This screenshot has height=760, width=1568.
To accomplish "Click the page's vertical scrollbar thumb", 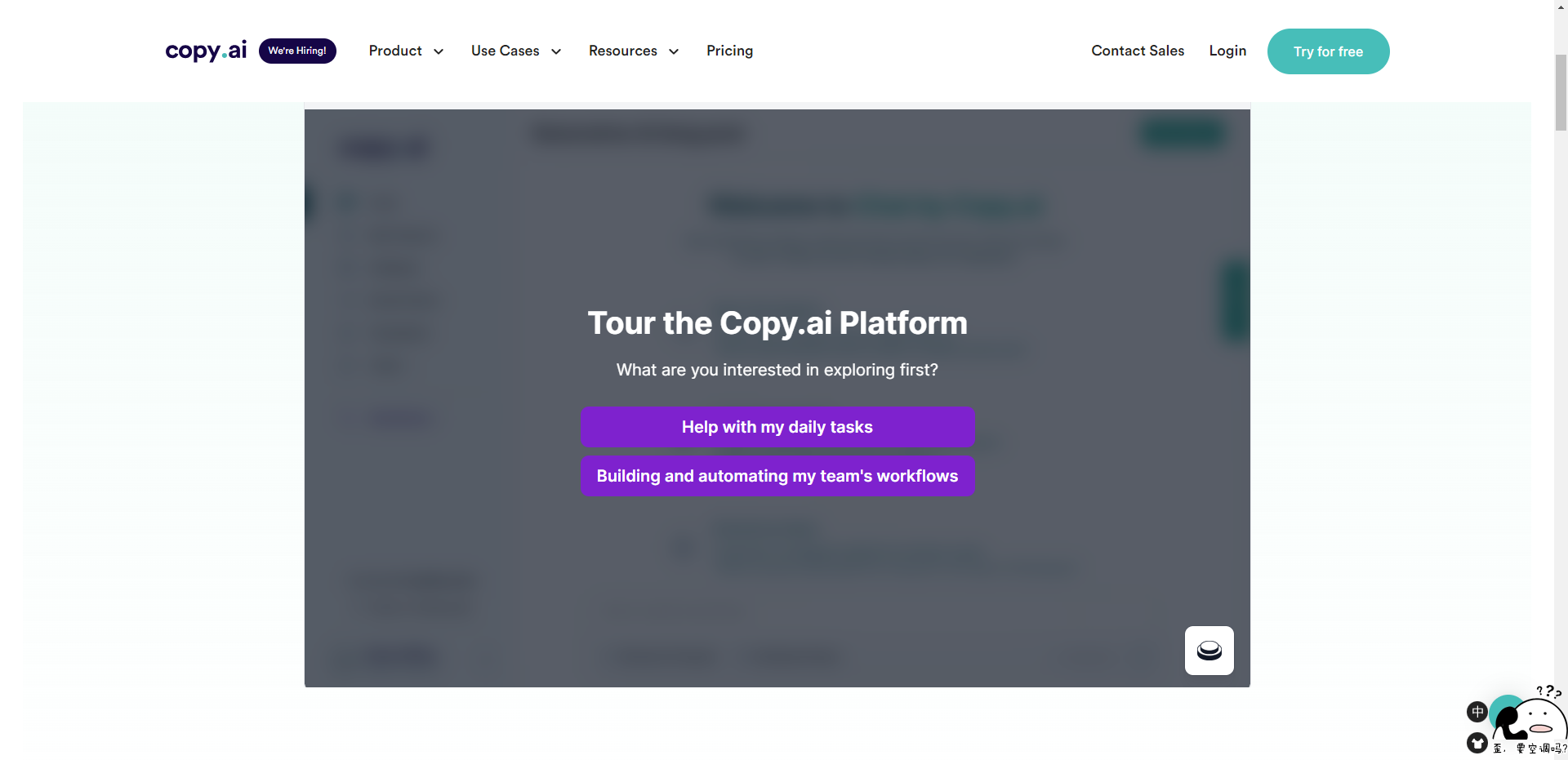I will coord(1561,92).
